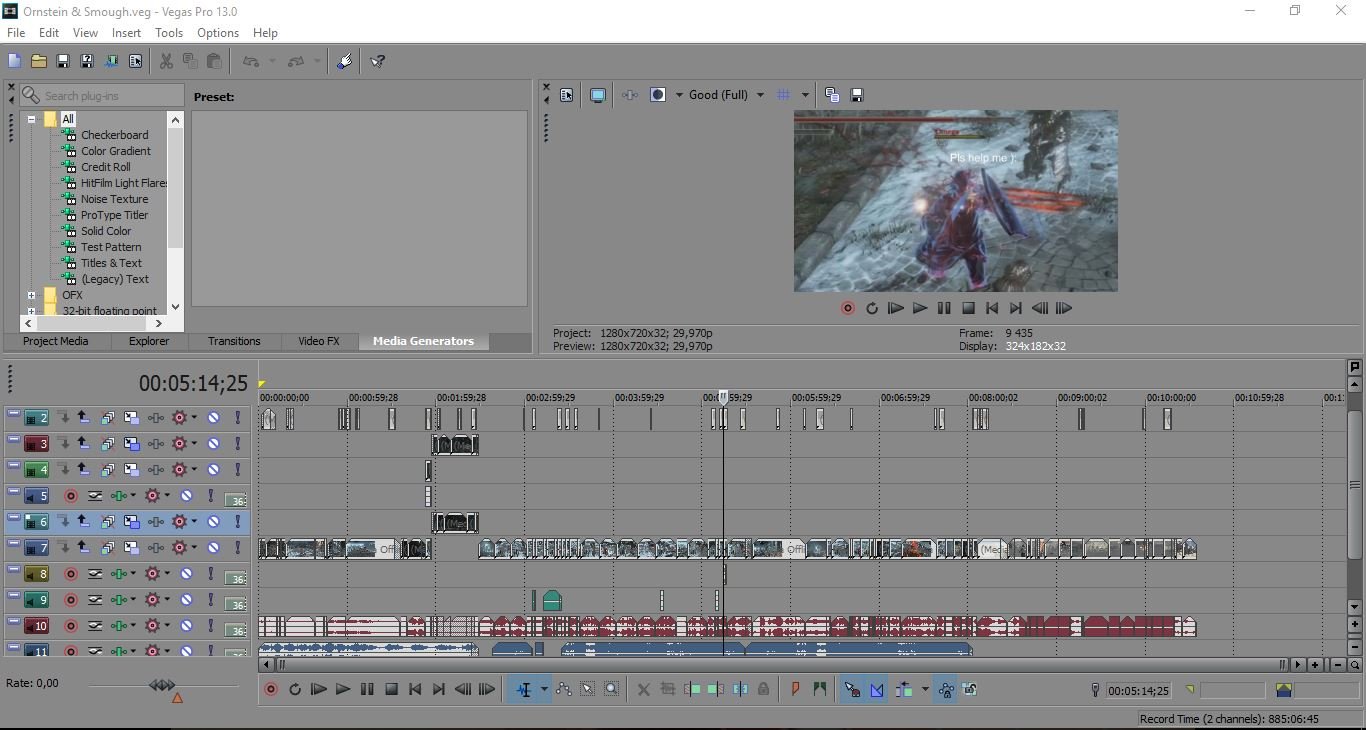Click the Delete X icon in timeline toolbar

[x=643, y=690]
